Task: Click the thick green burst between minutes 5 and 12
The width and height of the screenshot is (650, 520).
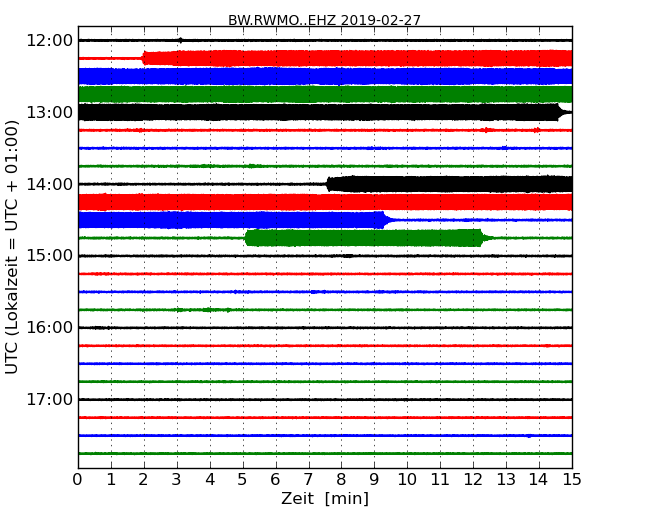Action: click(x=364, y=238)
